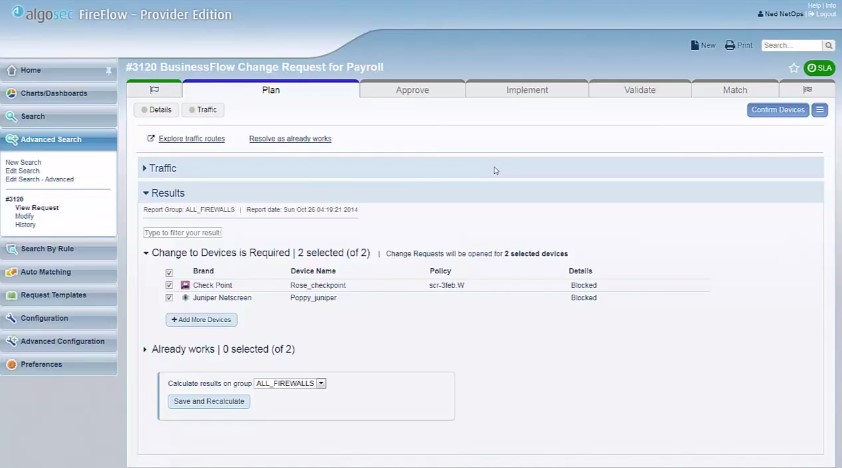842x468 pixels.
Task: Click the Auto Matching icon
Action: 11,272
